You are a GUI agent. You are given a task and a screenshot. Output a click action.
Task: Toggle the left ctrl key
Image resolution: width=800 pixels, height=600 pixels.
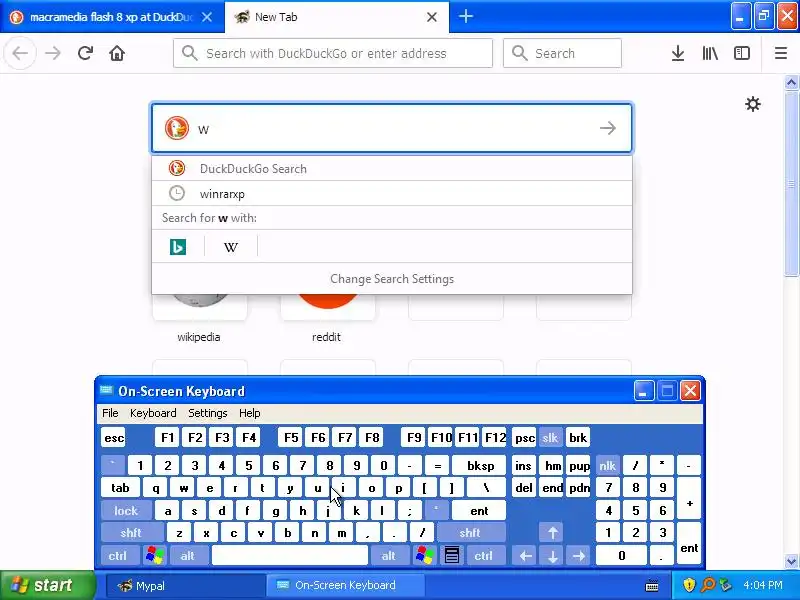[x=118, y=555]
